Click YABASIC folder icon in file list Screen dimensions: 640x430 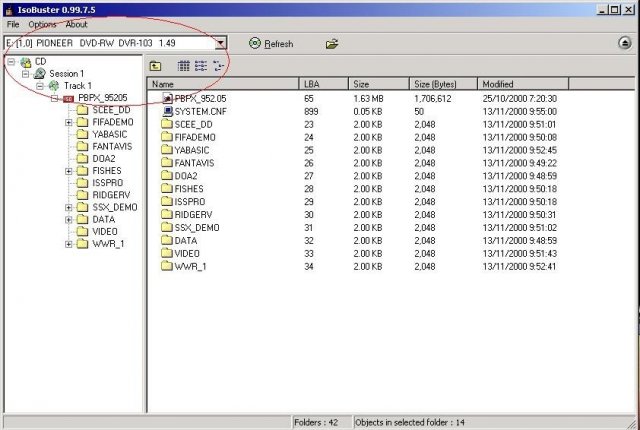[x=167, y=150]
